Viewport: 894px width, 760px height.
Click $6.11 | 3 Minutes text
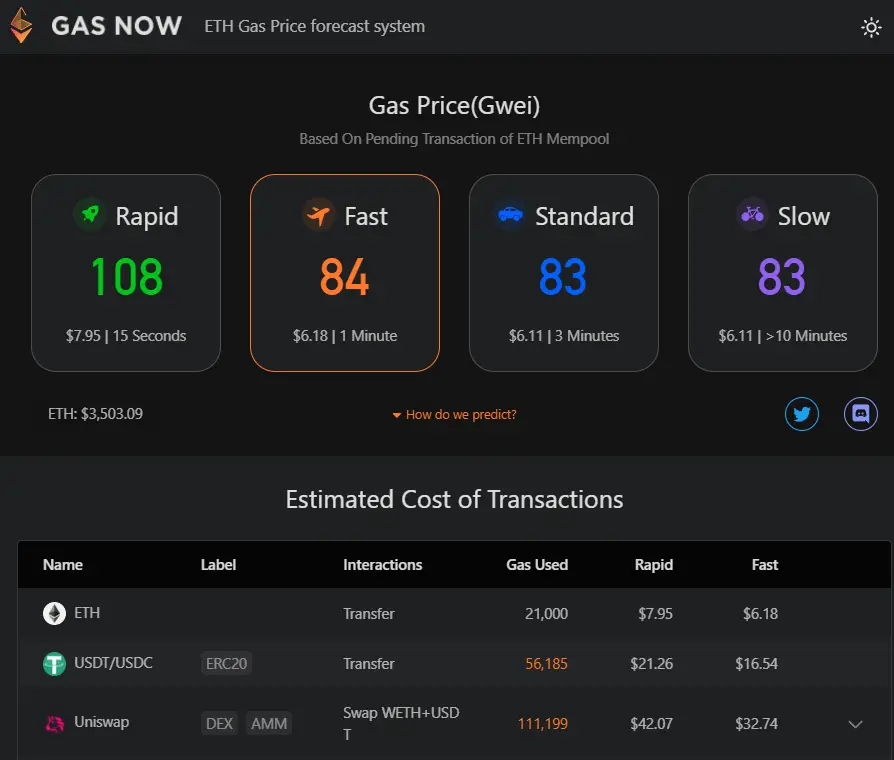pos(564,336)
